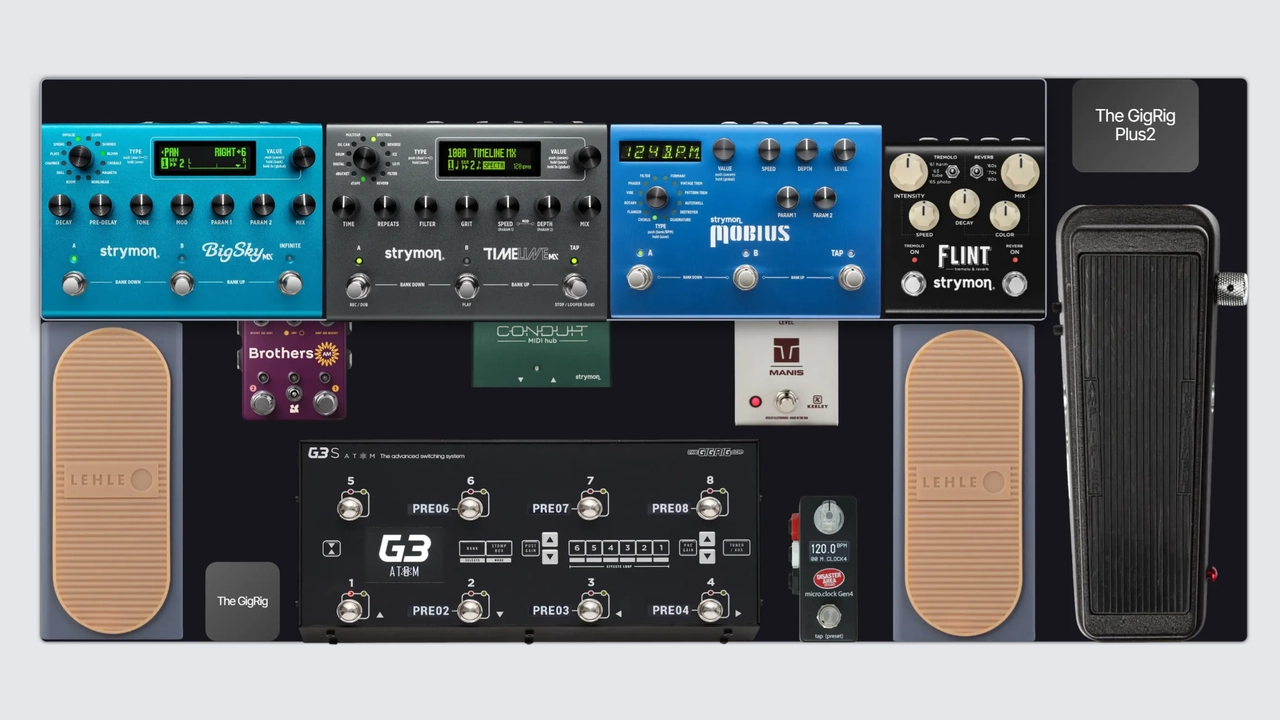Tap the TimeLine MX Tap footswitch
This screenshot has height=720, width=1280.
574,287
